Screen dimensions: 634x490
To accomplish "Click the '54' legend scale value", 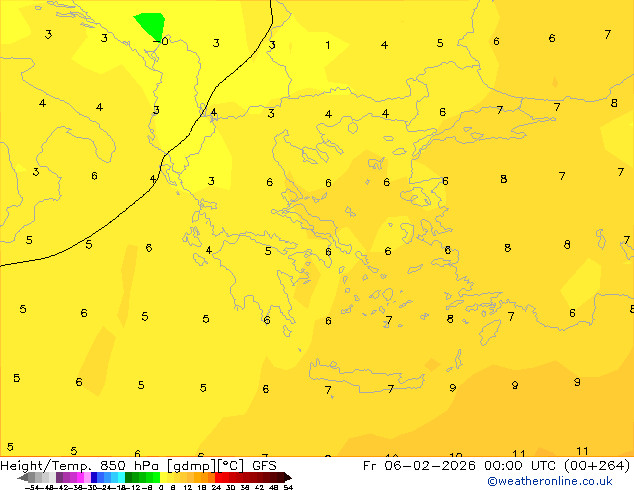I will (288, 487).
